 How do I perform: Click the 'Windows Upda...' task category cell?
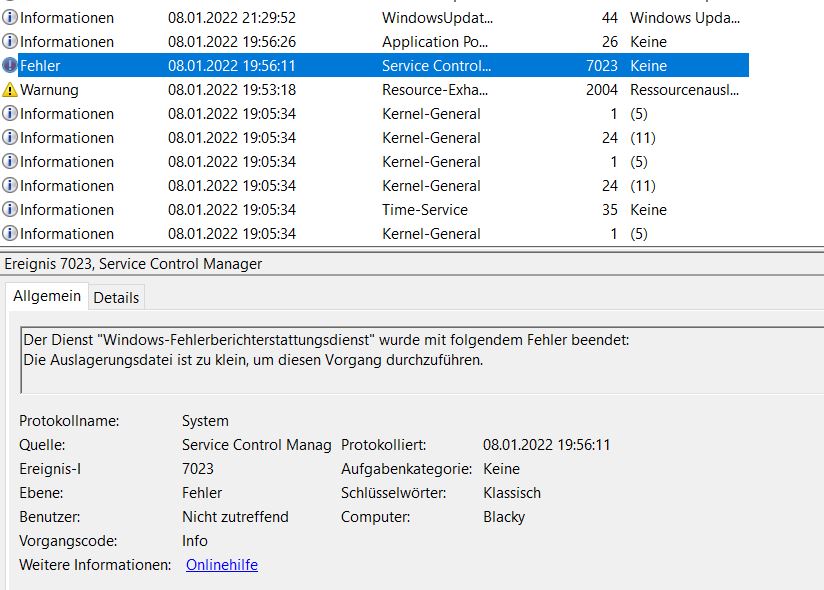685,18
